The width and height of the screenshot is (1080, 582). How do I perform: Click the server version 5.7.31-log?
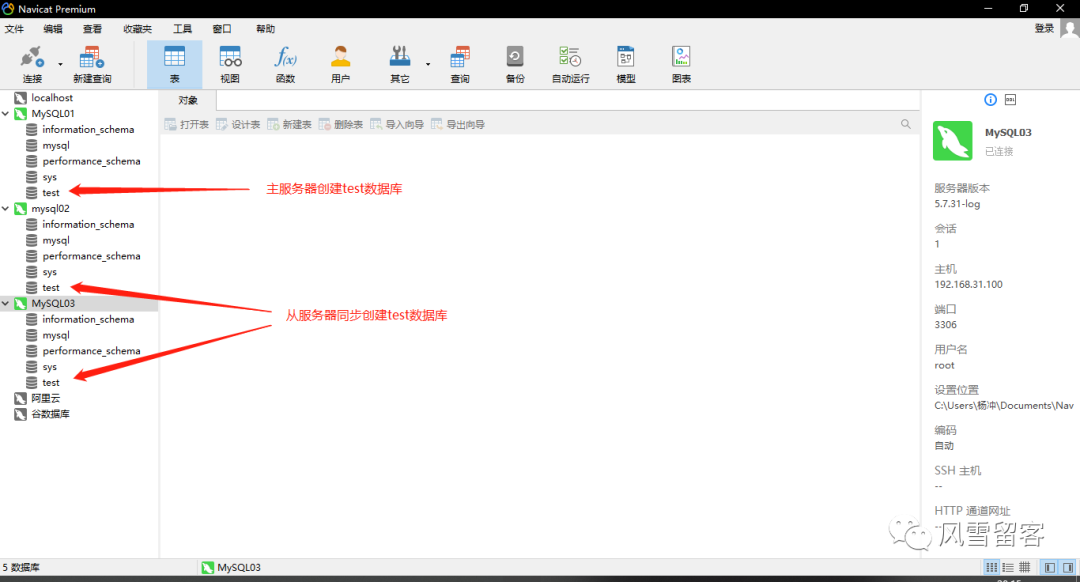click(957, 204)
